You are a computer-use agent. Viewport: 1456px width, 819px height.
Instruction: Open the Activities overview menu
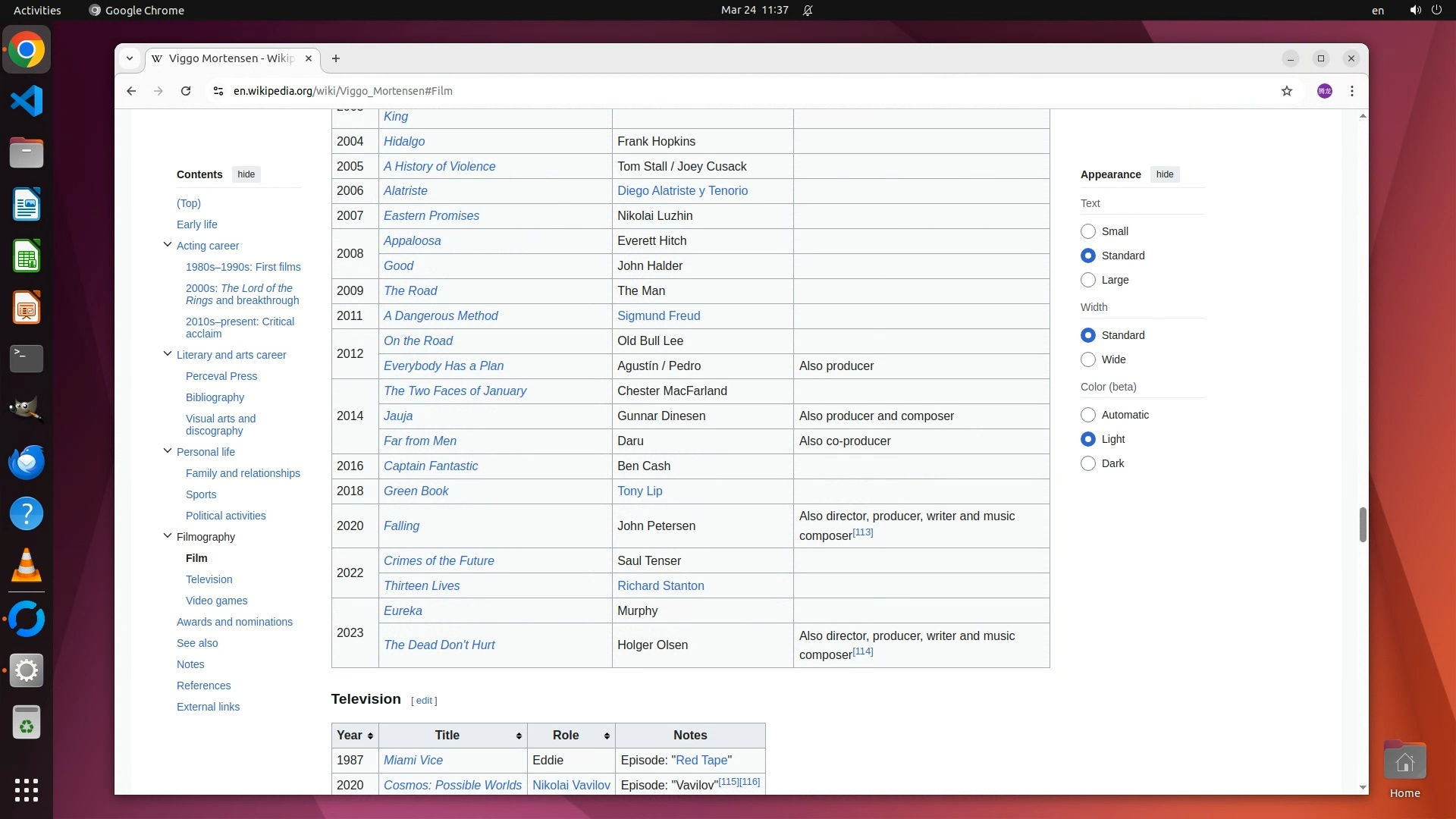[37, 10]
